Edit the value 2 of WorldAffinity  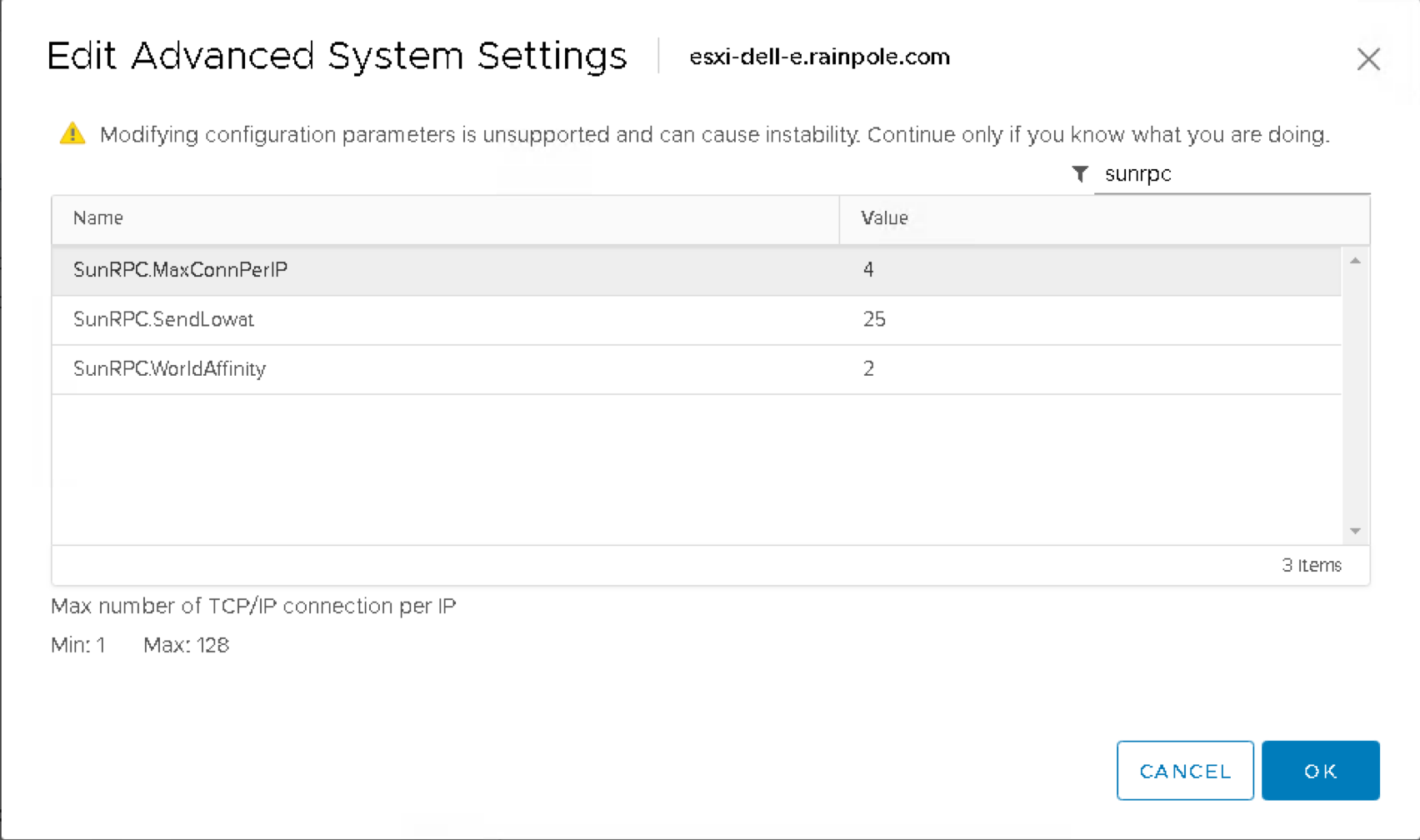pyautogui.click(x=868, y=368)
